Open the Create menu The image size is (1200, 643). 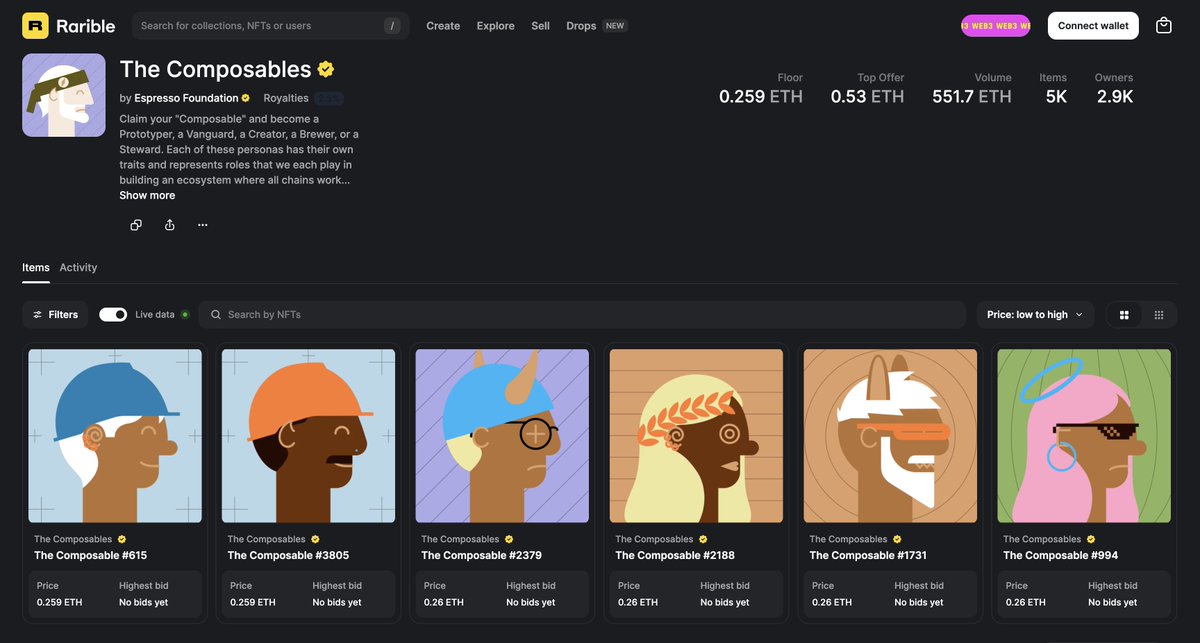(443, 26)
